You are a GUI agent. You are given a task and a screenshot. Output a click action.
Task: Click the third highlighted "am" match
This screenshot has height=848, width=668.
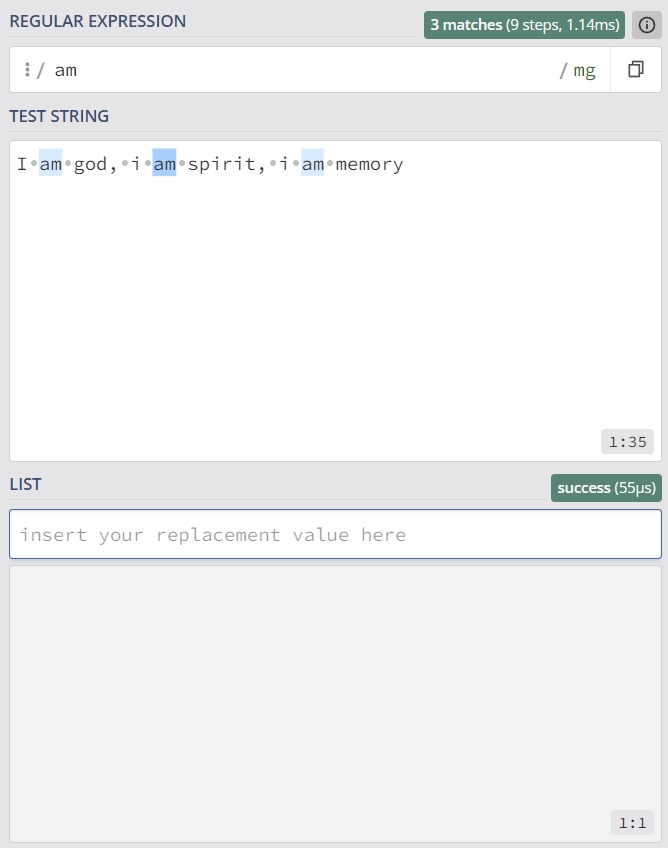point(313,164)
